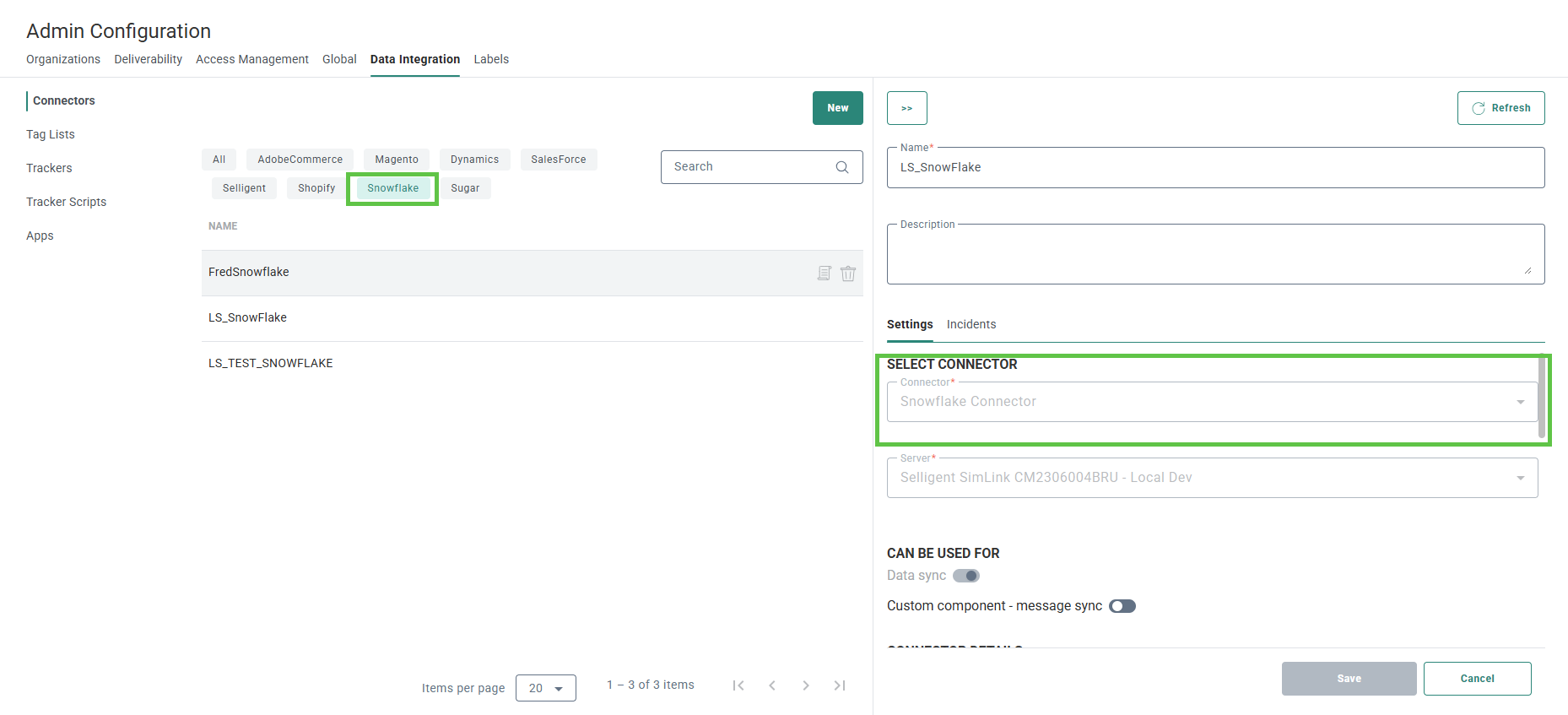
Task: Switch to the Incidents tab
Action: click(971, 324)
